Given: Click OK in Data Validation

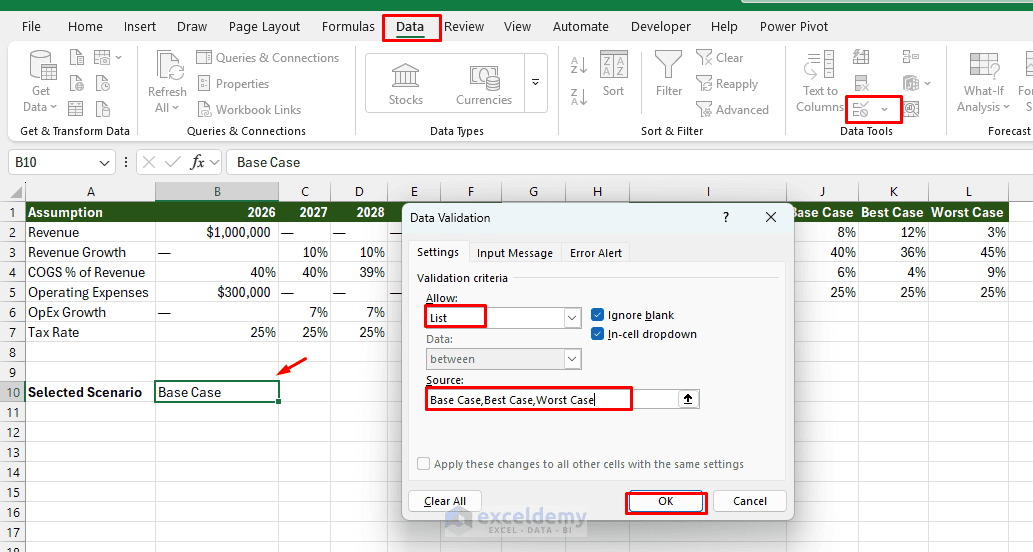Looking at the screenshot, I should click(x=665, y=501).
